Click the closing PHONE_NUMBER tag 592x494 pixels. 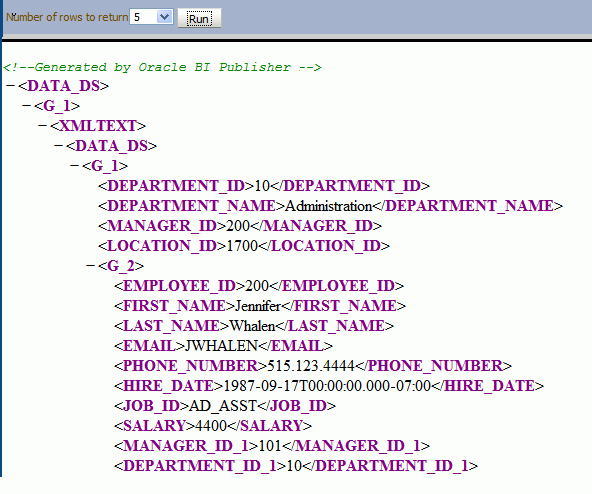pyautogui.click(x=433, y=366)
